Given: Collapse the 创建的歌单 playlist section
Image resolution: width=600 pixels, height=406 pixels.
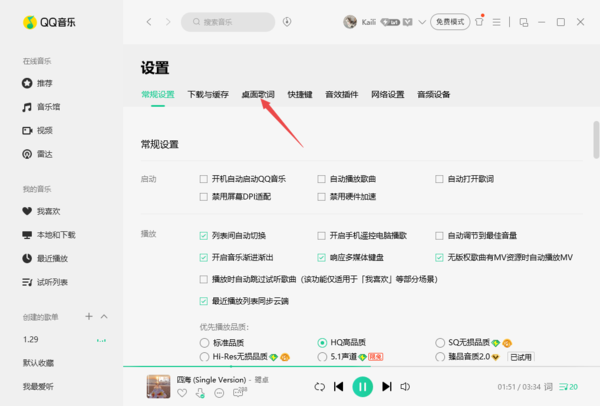Looking at the screenshot, I should 104,316.
